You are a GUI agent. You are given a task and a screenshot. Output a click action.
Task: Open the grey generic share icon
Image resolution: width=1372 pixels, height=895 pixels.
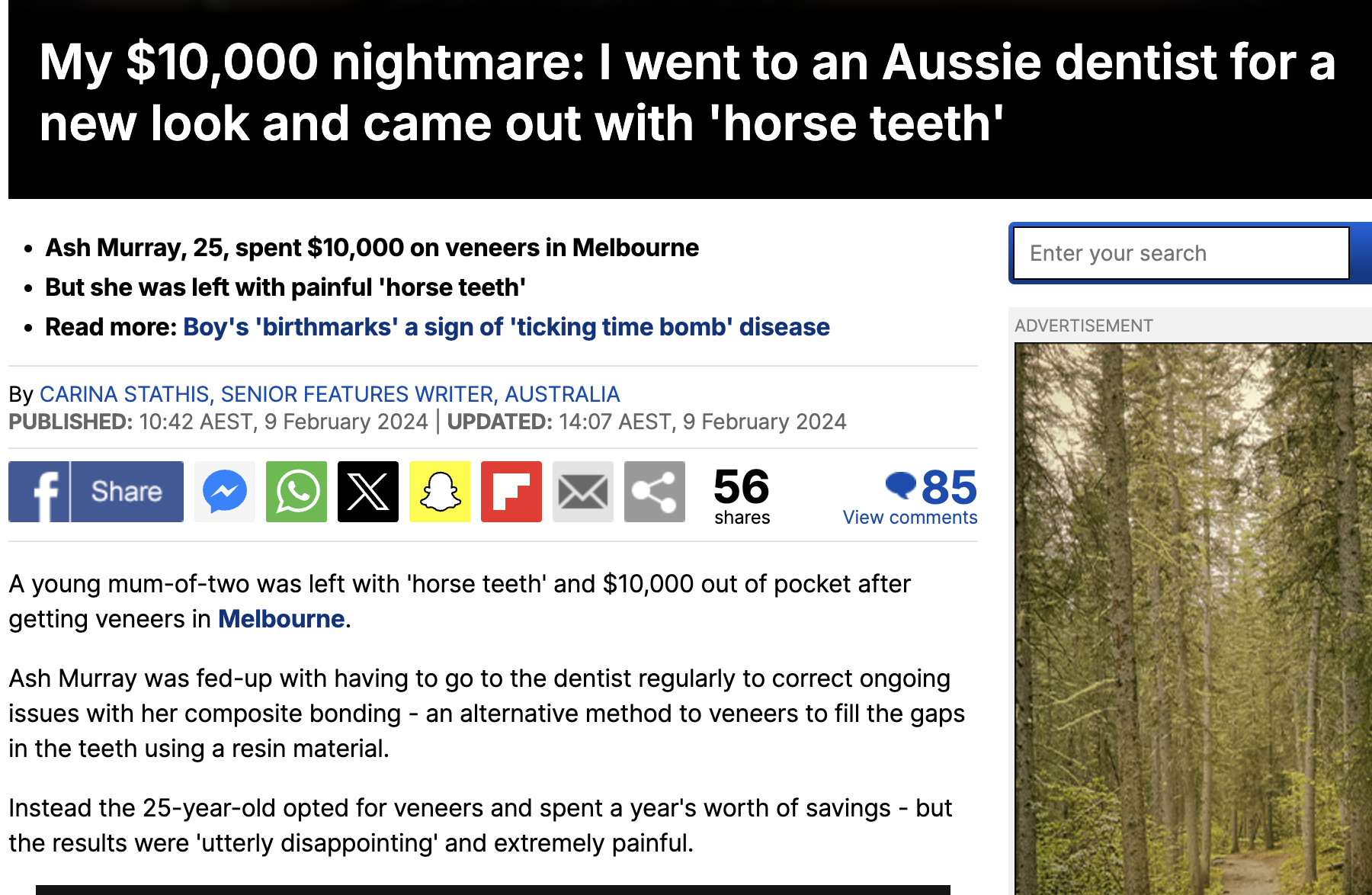tap(655, 492)
